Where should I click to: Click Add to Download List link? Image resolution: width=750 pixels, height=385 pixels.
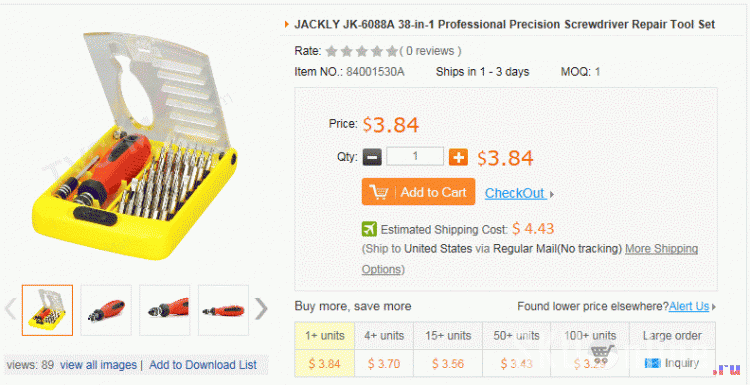pos(203,365)
